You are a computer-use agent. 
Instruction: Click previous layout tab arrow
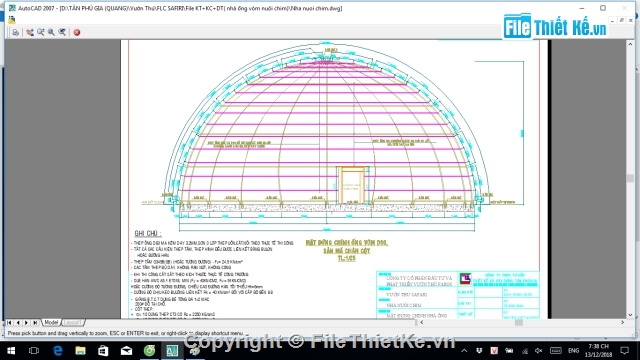[18, 322]
